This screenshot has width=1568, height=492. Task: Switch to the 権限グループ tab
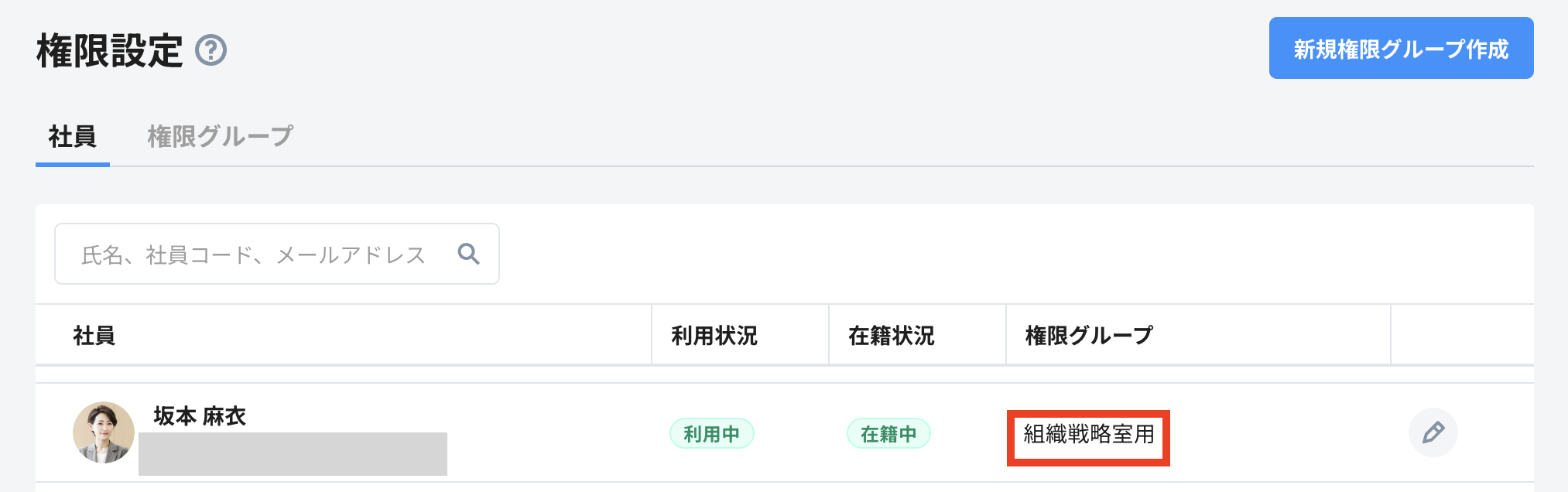[221, 136]
